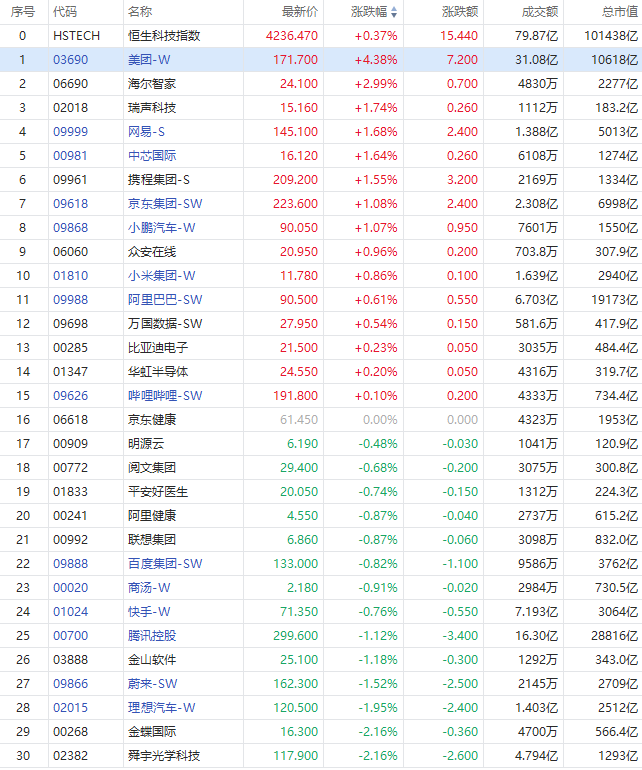Click the 16.30亿 turnover value
642x770 pixels.
536,636
